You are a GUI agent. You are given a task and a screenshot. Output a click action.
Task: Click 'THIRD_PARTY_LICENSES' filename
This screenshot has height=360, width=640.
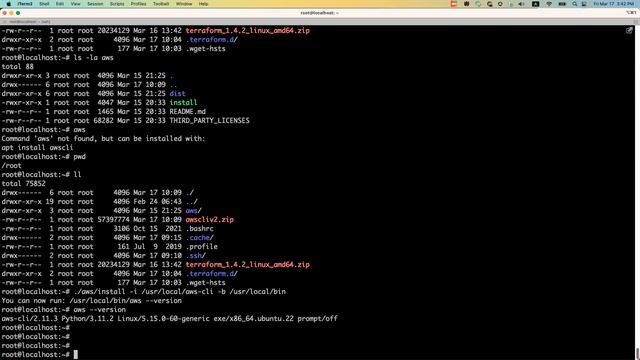pos(209,120)
